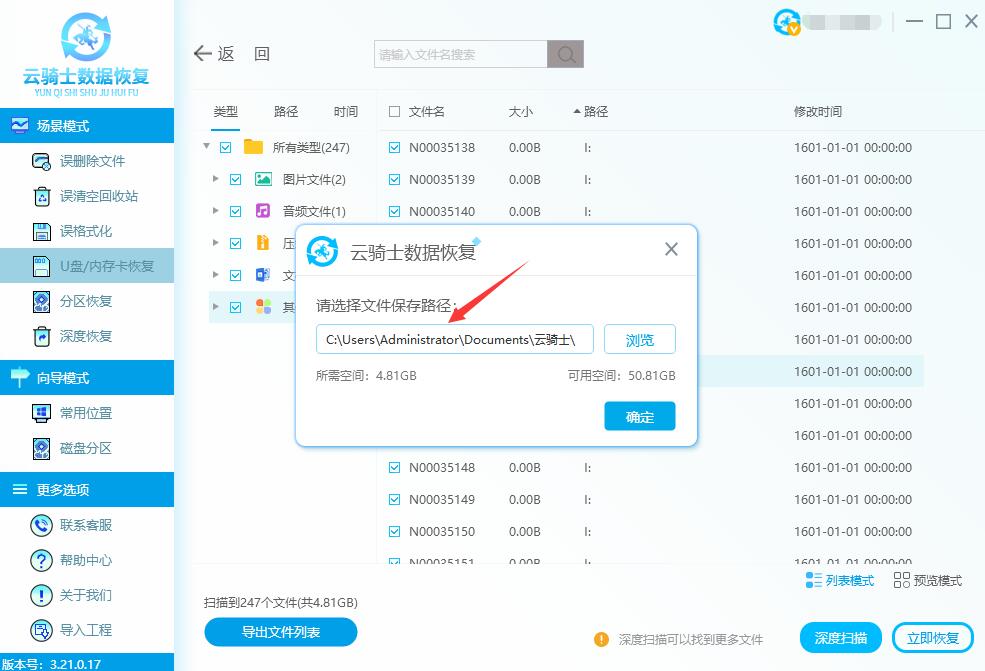Open the 帮助中心 question mark icon
Image resolution: width=985 pixels, height=671 pixels.
tap(41, 560)
